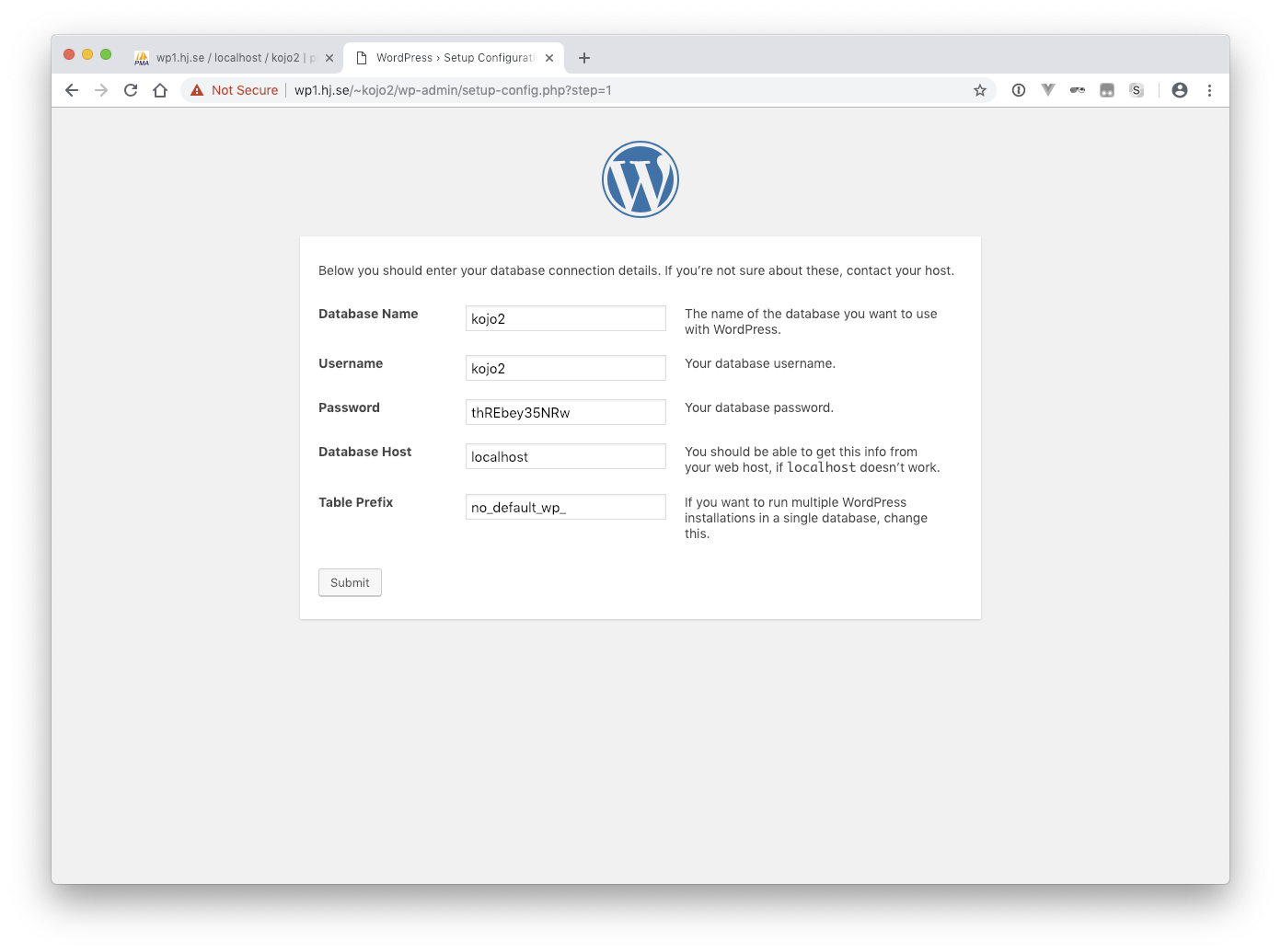Click the forward navigation arrow
Viewport: 1281px width, 952px height.
101,90
